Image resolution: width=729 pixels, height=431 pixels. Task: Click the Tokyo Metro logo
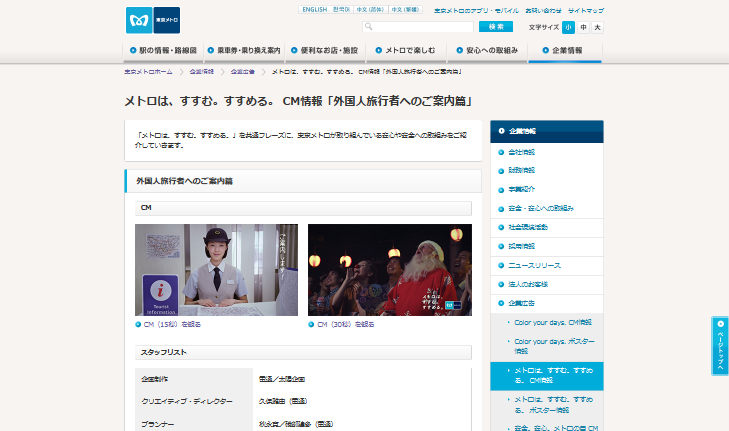[153, 20]
